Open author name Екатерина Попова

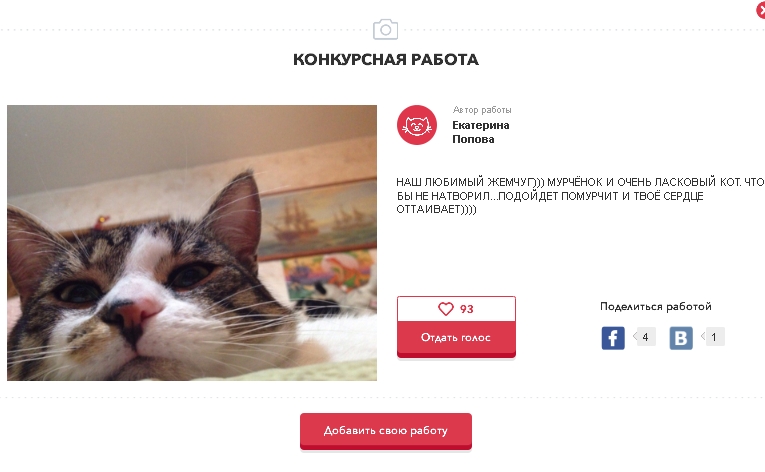pos(480,132)
